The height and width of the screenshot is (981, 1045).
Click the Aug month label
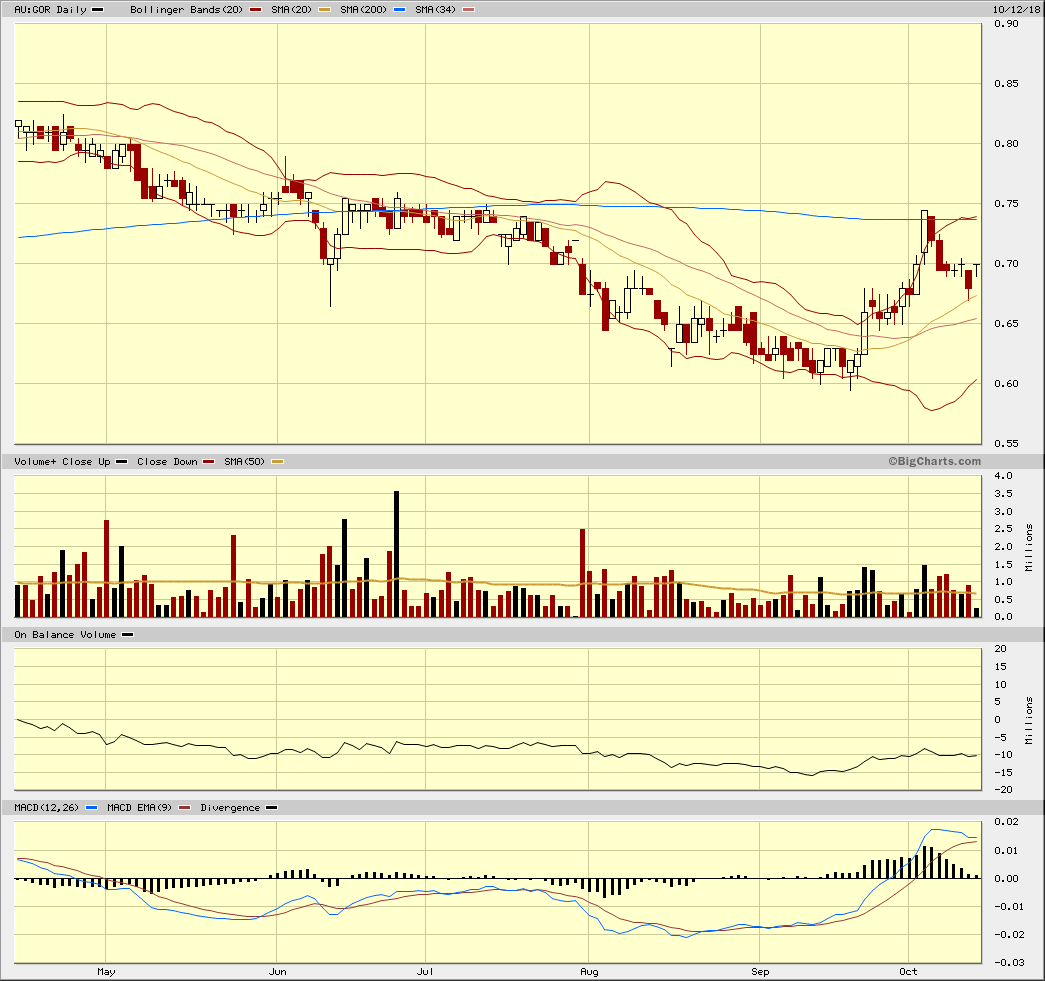tap(589, 972)
